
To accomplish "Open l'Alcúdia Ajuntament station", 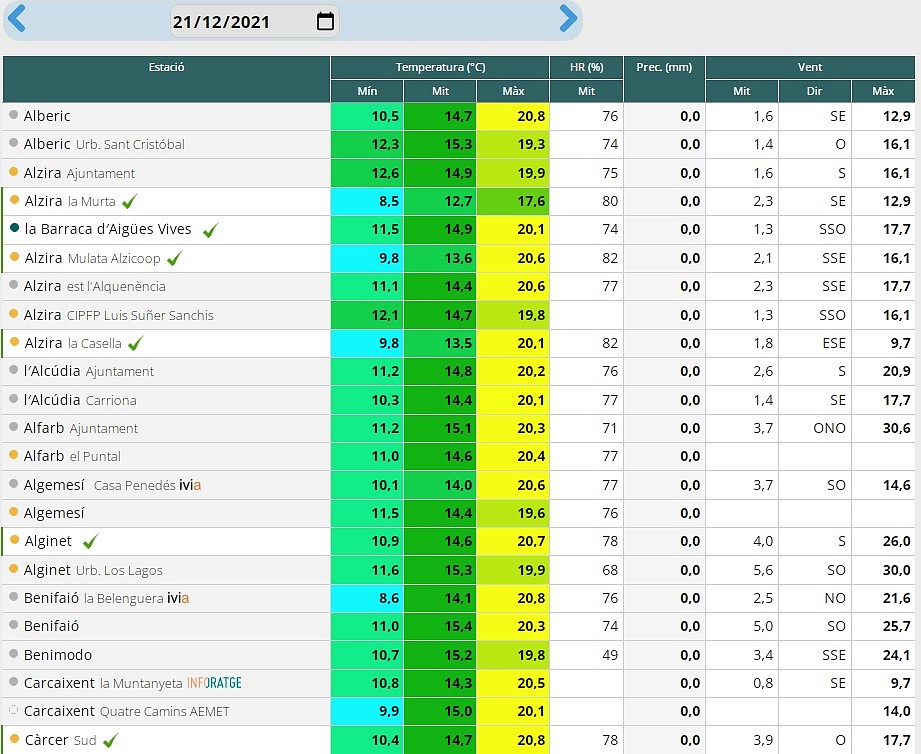I will tap(89, 372).
